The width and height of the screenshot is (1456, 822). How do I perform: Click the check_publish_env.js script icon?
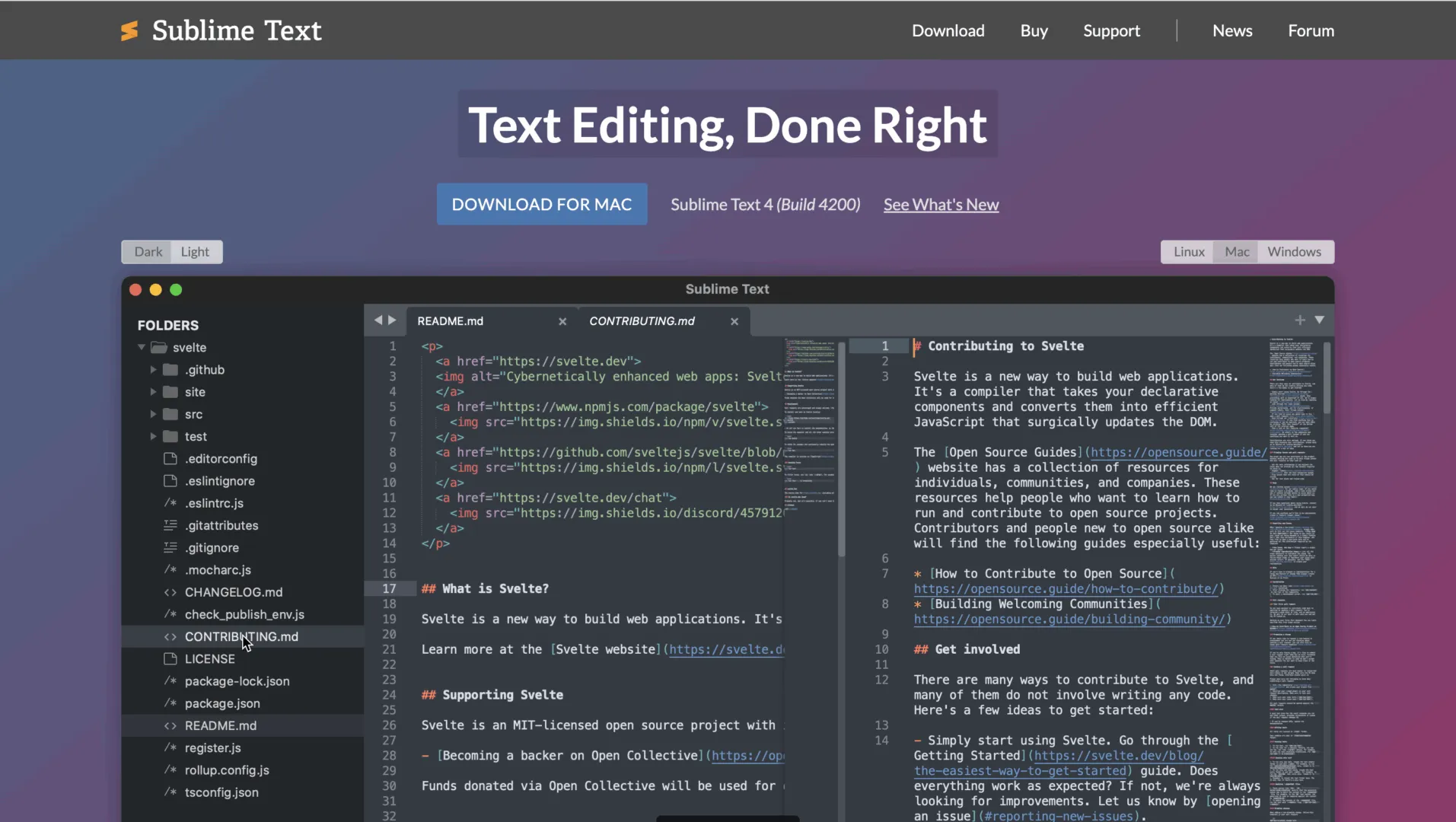click(170, 614)
